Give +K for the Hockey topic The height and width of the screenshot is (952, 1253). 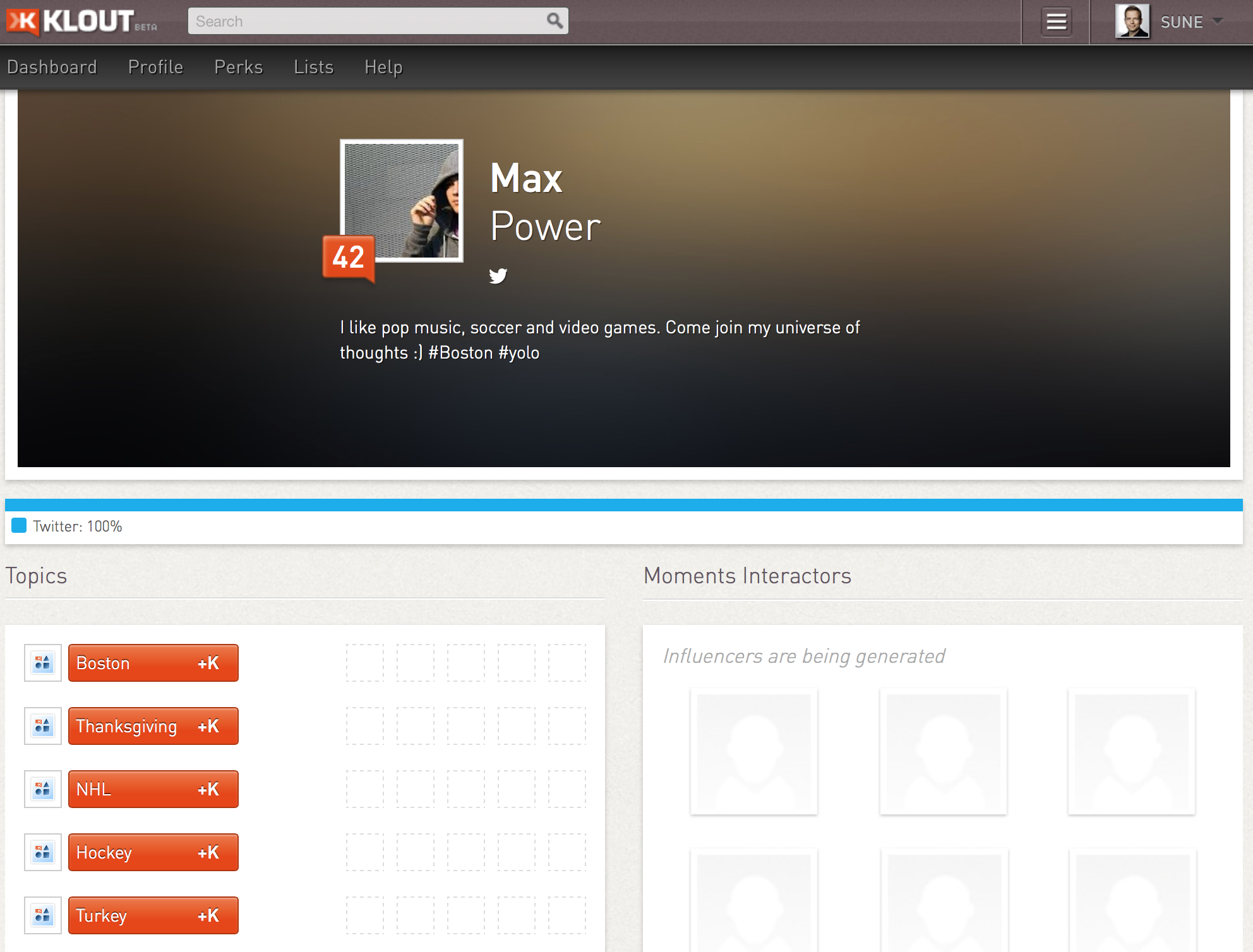[208, 852]
